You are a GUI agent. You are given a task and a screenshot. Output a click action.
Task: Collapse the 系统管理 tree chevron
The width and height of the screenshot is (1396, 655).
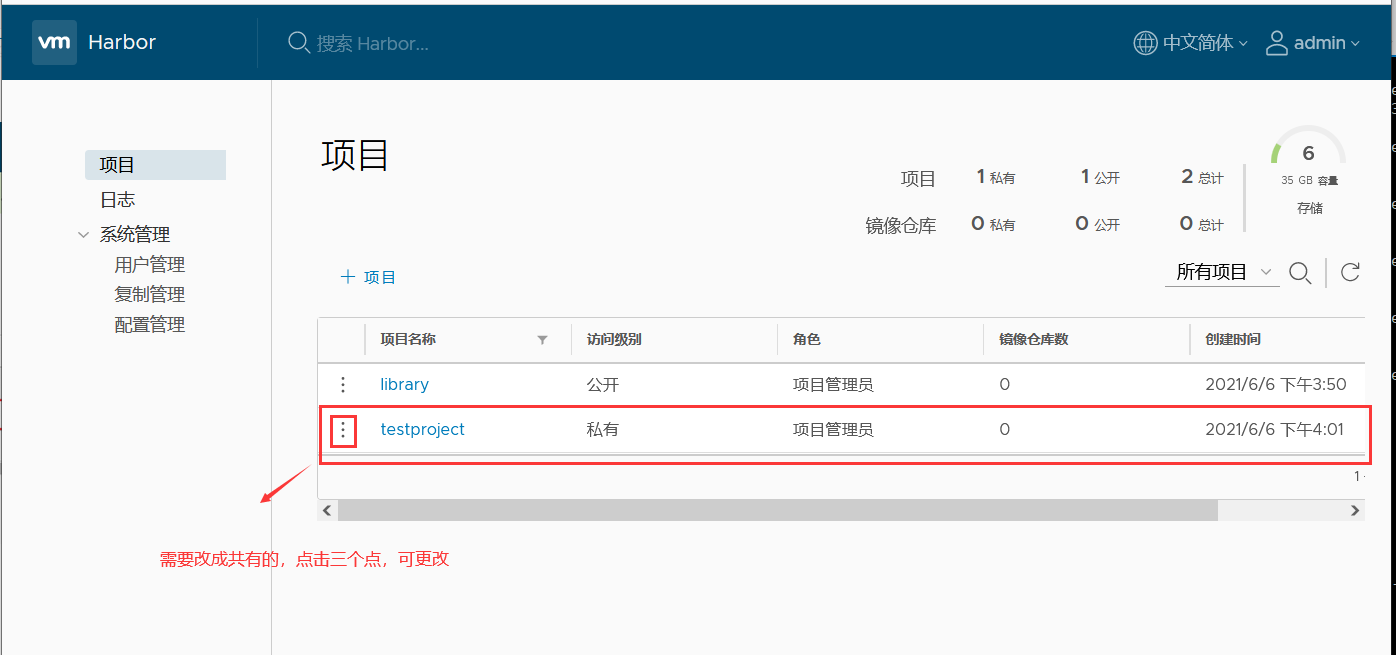coord(83,235)
